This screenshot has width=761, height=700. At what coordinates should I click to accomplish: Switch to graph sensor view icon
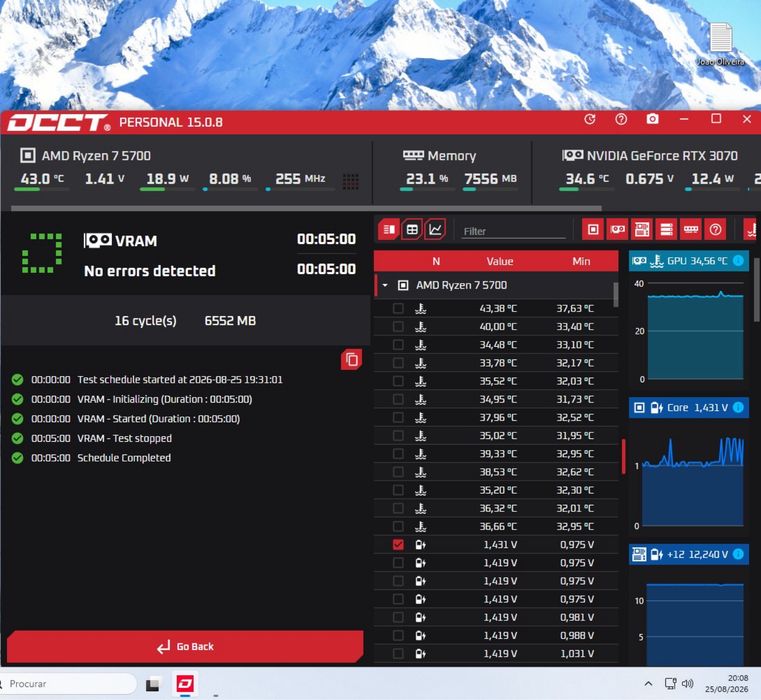pos(435,229)
